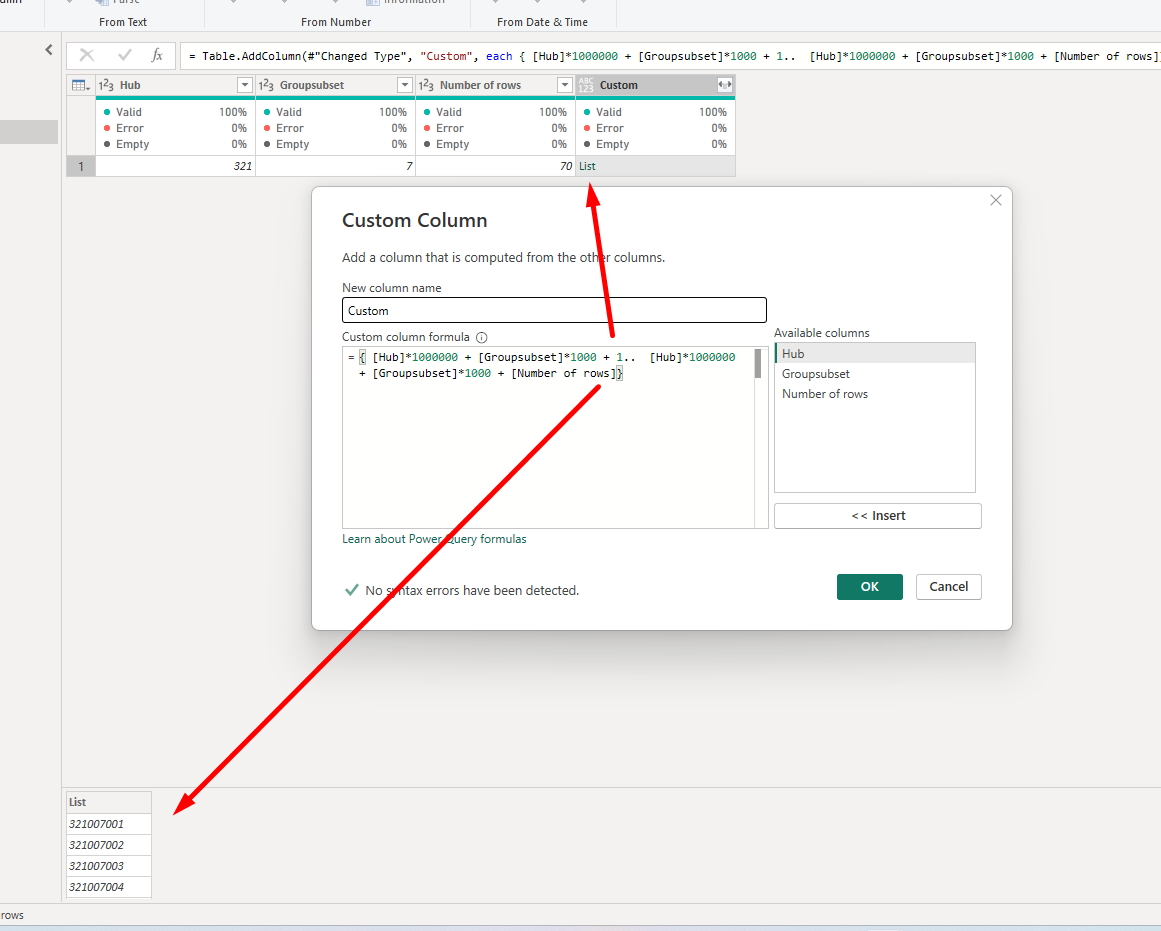The image size is (1161, 931).
Task: Select row number 1
Action: tap(81, 166)
